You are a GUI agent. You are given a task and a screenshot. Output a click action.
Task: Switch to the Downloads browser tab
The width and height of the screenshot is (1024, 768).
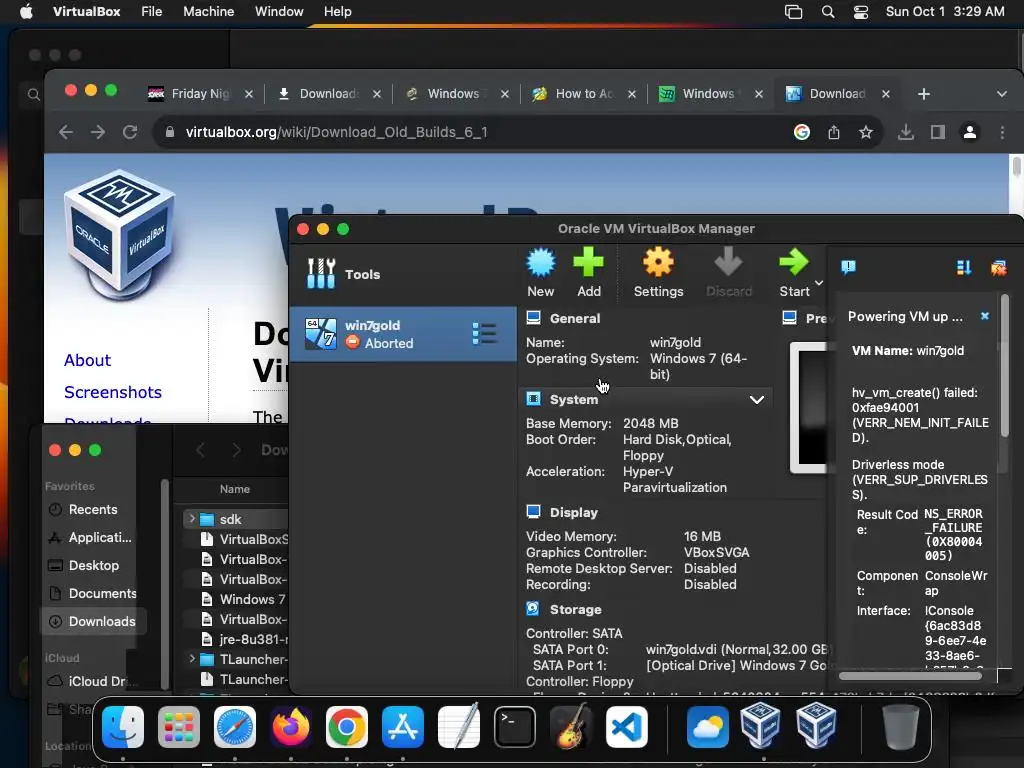pos(328,94)
